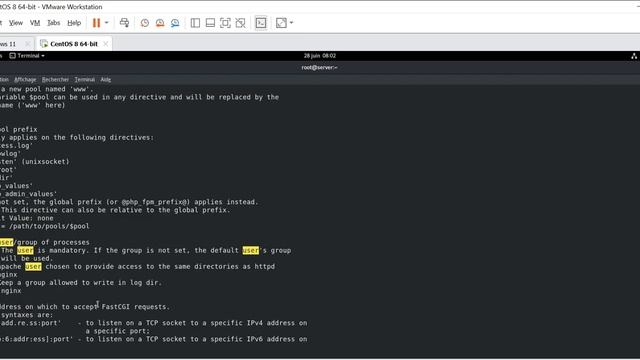Click highlighted 'user' before 'chosen to provide'
The image size is (640, 360).
(x=33, y=267)
